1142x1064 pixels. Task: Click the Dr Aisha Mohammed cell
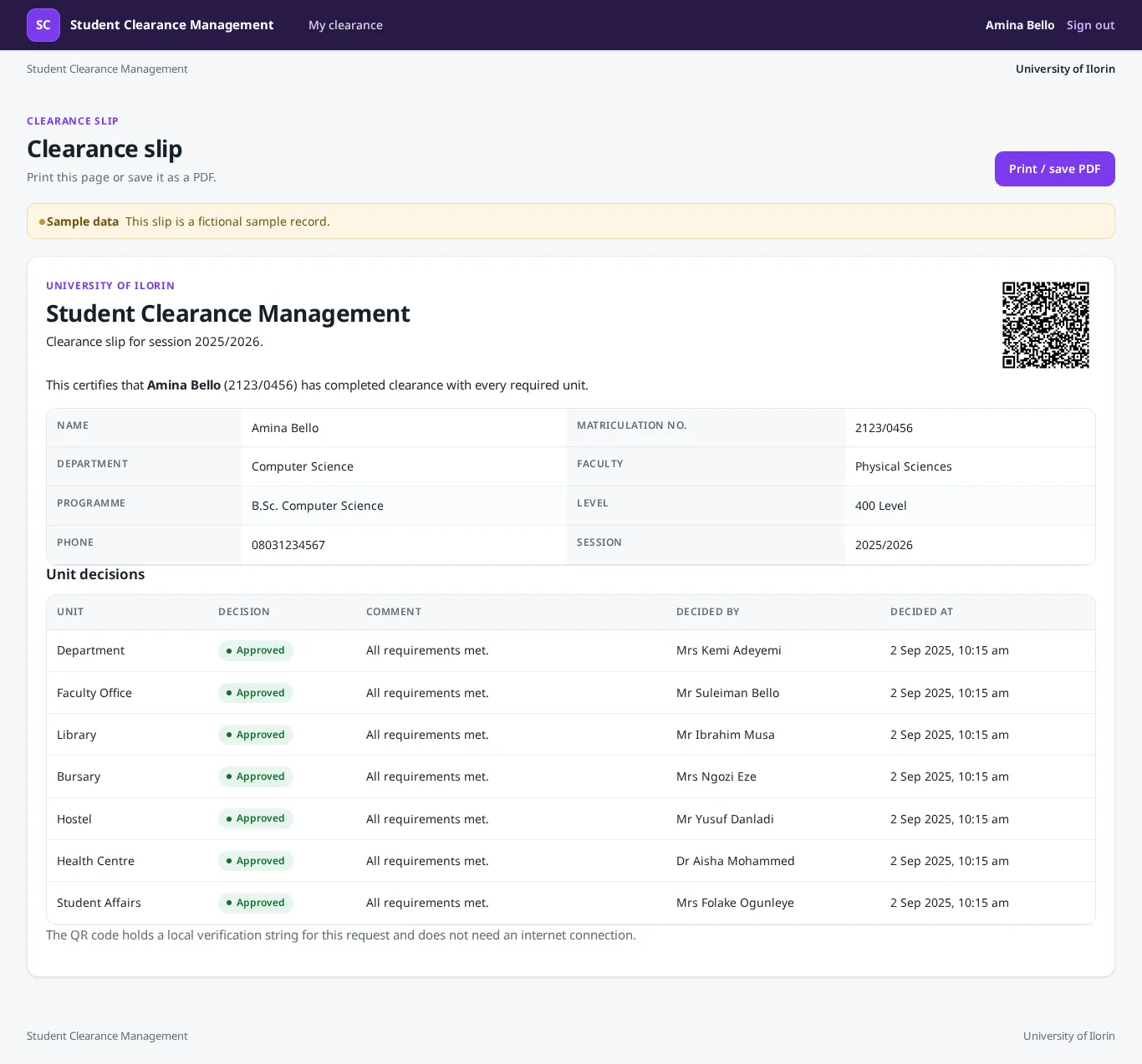tap(736, 861)
